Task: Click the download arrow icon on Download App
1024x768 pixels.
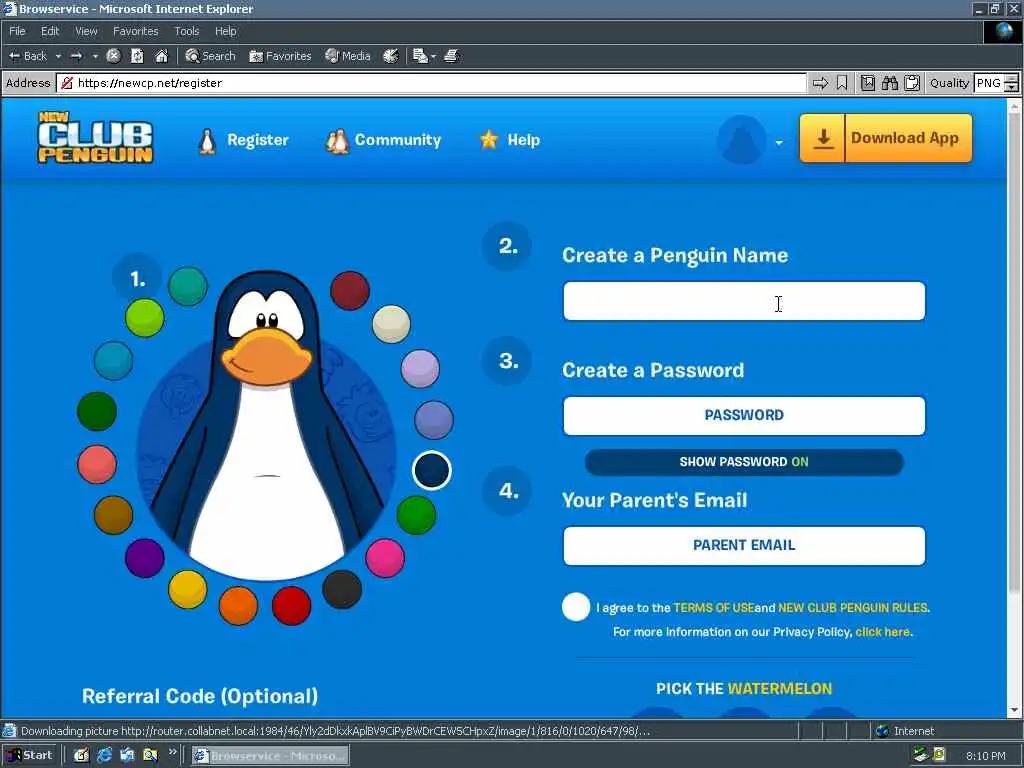Action: click(x=823, y=138)
